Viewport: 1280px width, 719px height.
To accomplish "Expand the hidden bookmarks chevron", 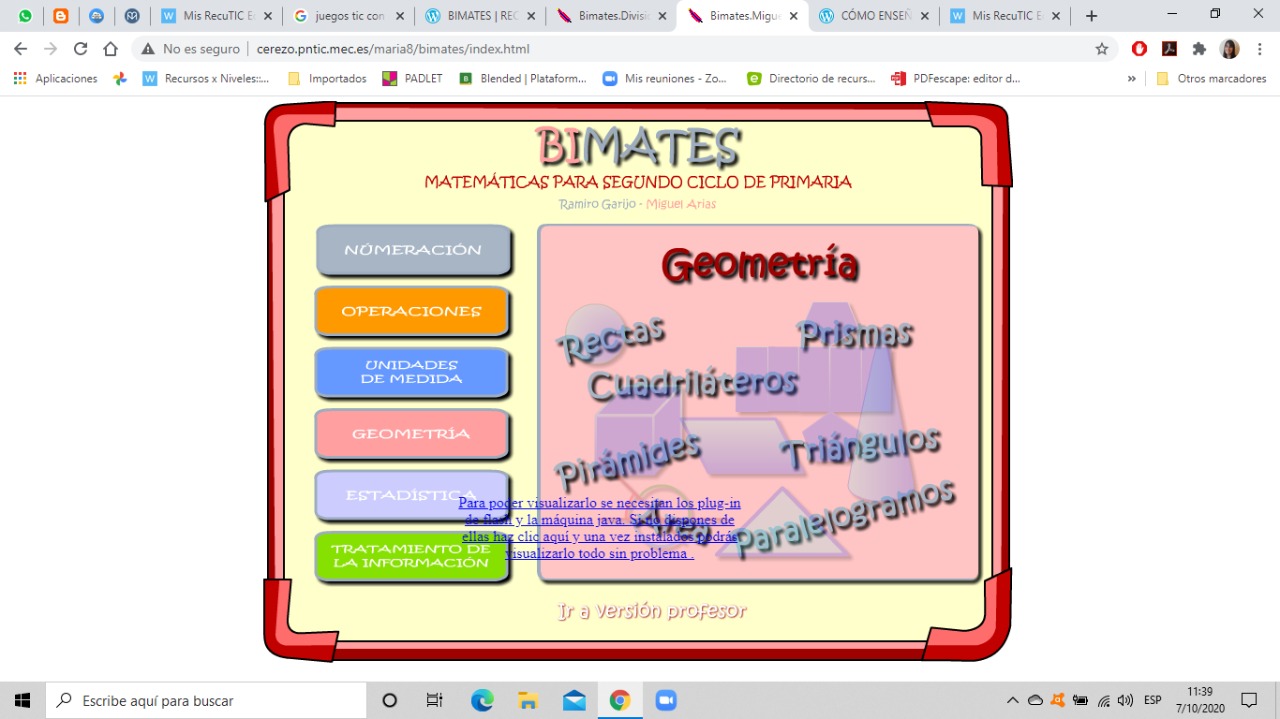I will [x=1132, y=78].
